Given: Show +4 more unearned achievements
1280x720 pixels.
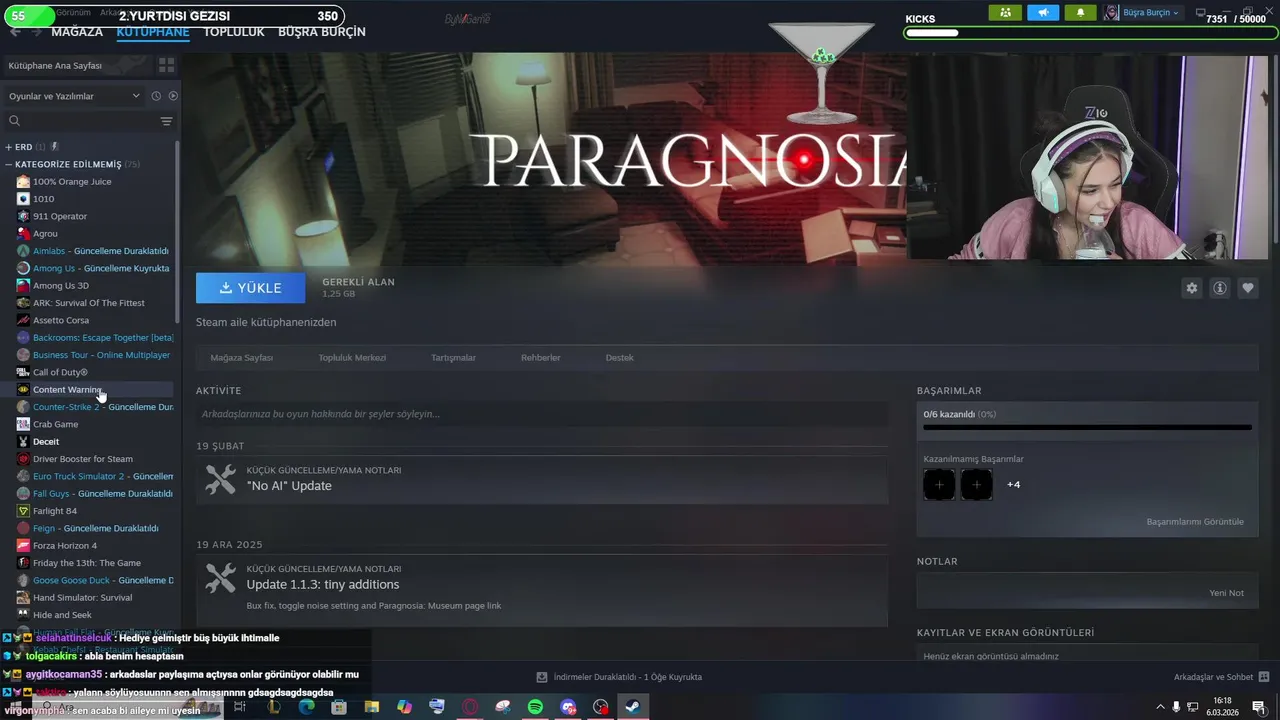Looking at the screenshot, I should pyautogui.click(x=1013, y=485).
